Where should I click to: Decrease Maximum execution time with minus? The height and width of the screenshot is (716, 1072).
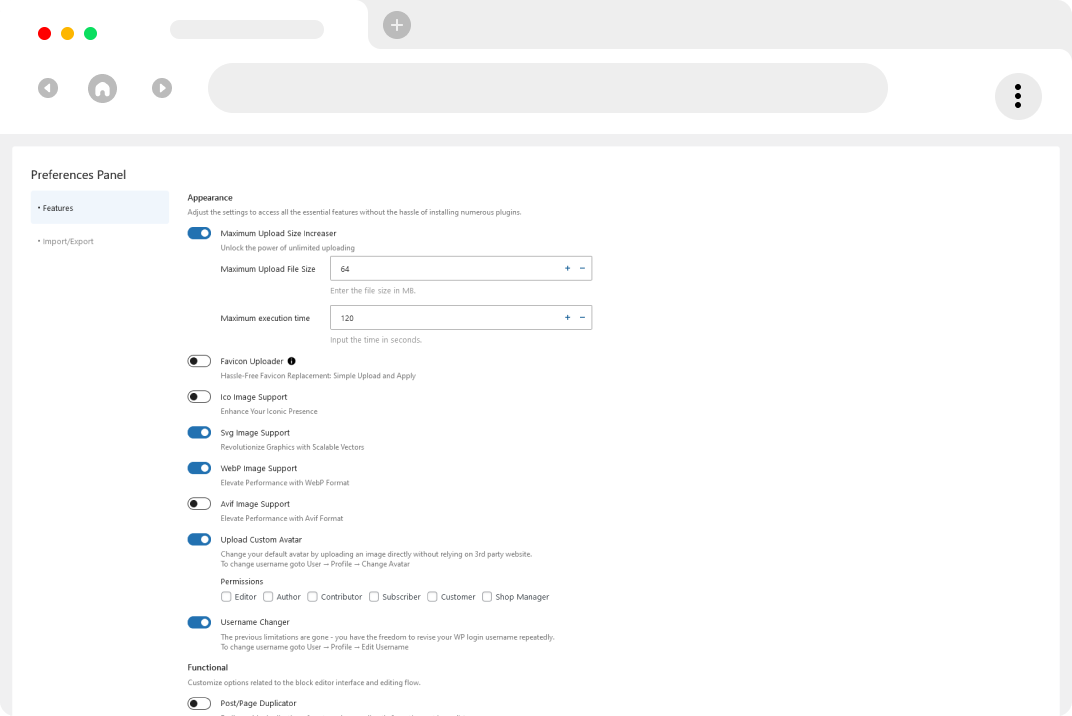(x=582, y=318)
